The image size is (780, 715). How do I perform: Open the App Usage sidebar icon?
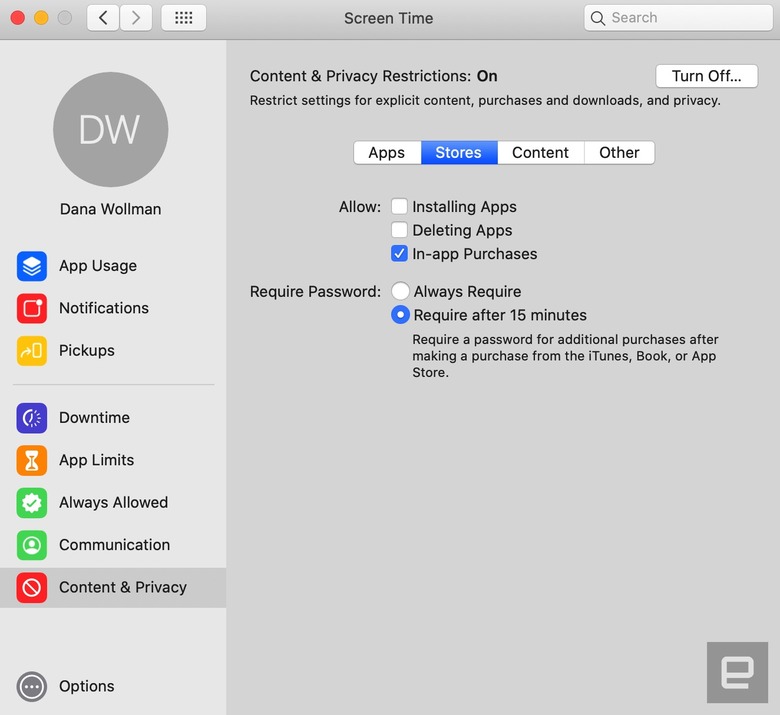[x=32, y=266]
